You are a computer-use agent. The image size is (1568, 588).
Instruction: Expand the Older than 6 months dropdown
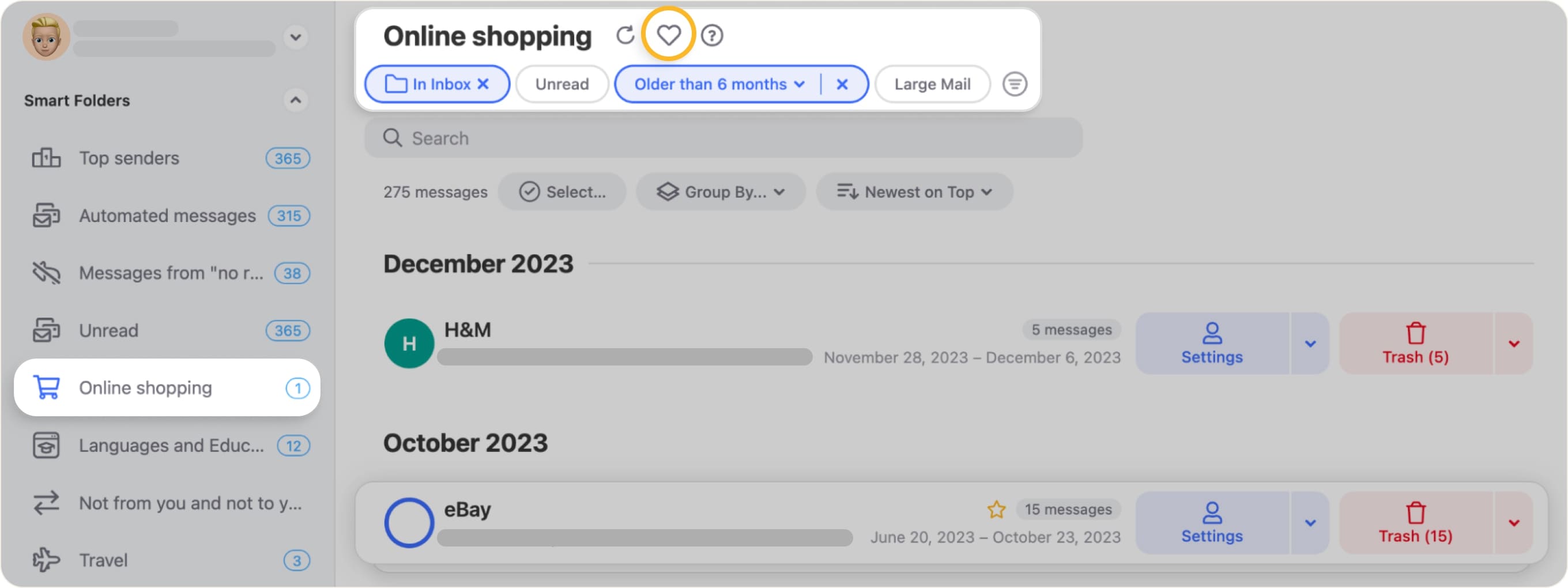800,84
